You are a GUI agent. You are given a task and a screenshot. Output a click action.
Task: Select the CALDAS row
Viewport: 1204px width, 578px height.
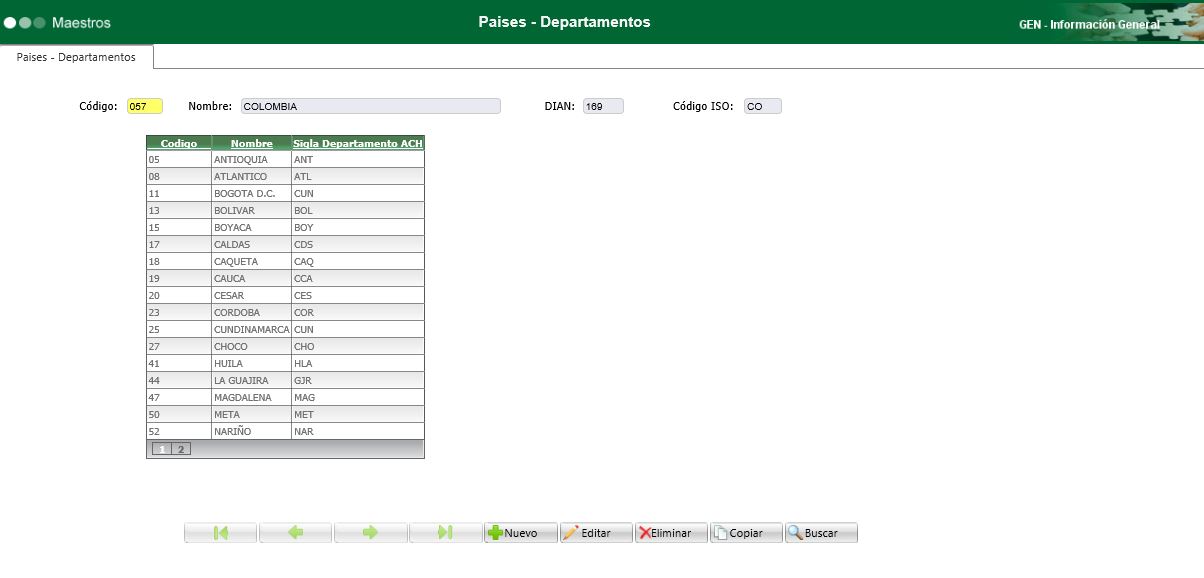285,244
